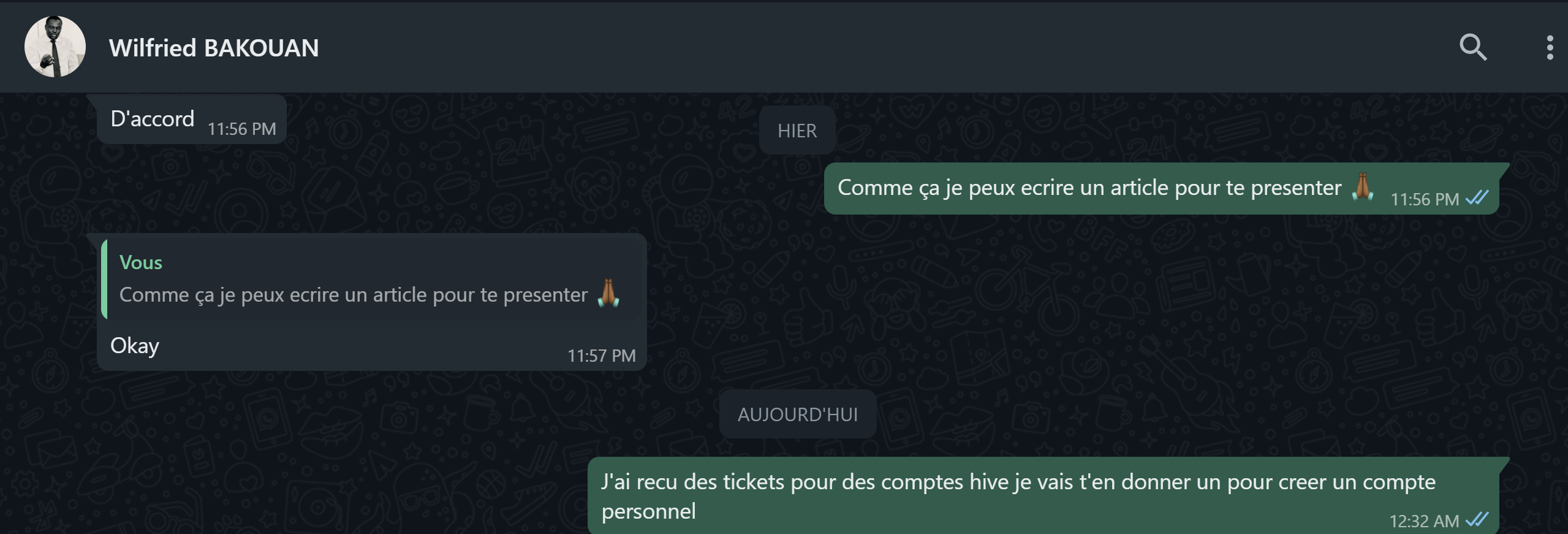Viewport: 1568px width, 534px height.
Task: Click the 12:32 AM timestamp on last message
Action: pyautogui.click(x=1424, y=521)
